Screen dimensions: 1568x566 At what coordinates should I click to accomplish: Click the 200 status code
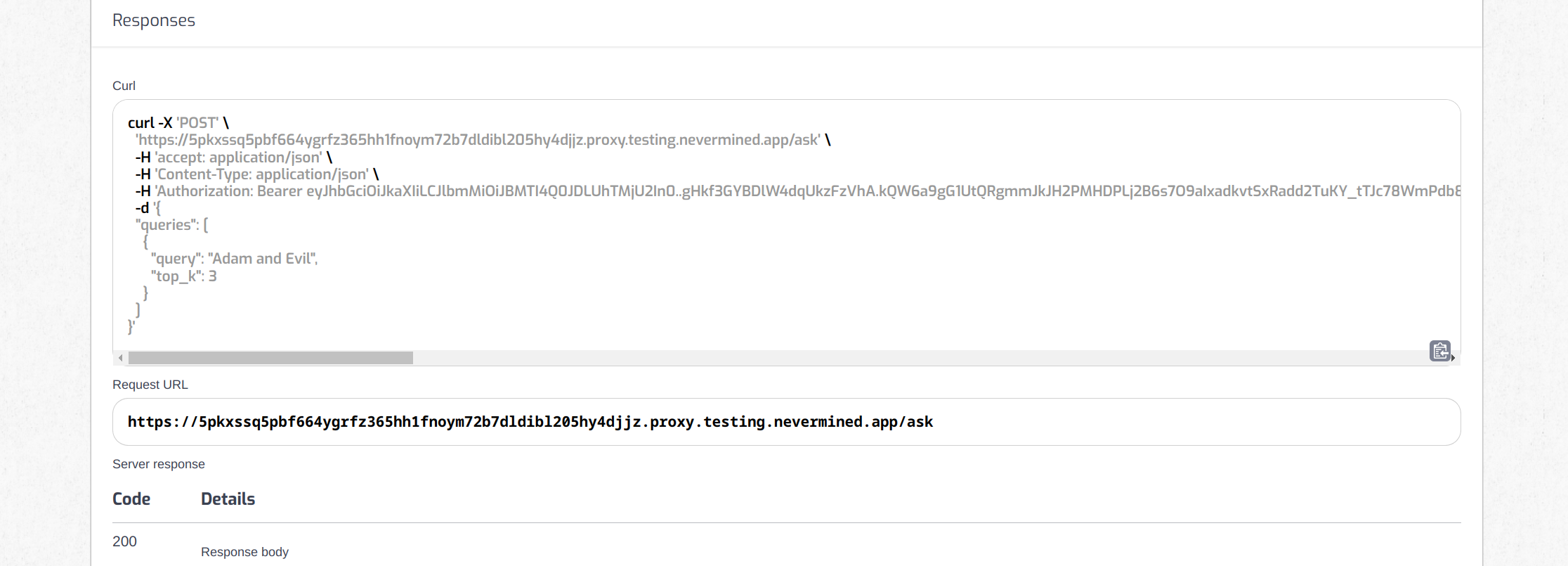124,541
